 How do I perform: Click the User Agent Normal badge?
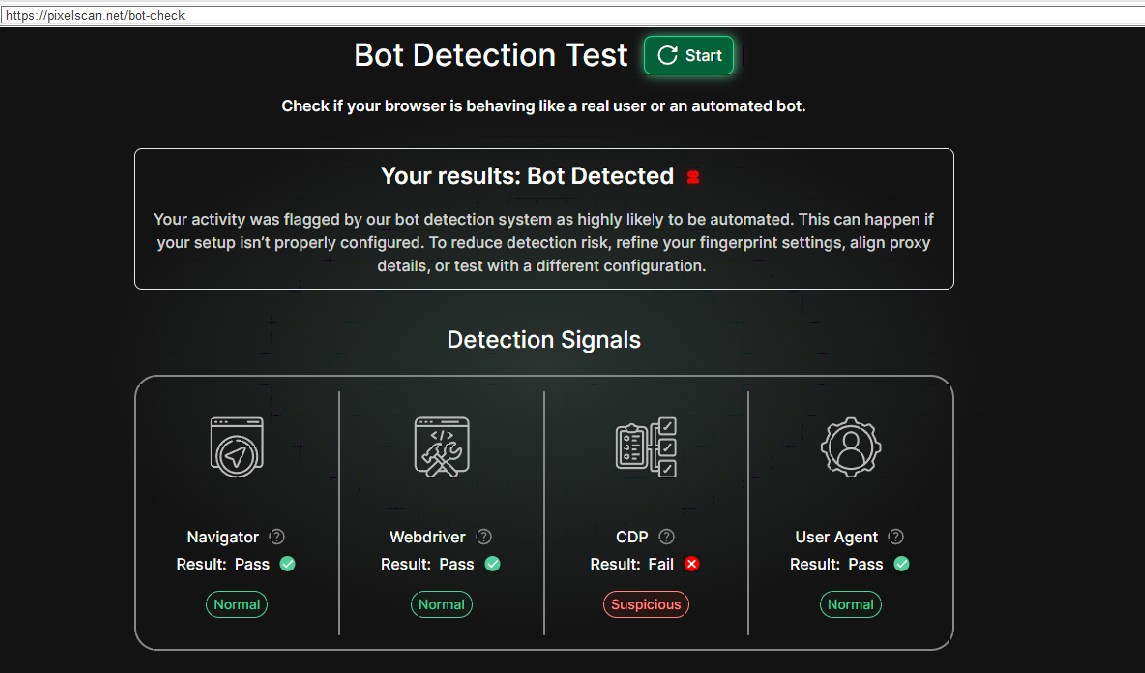click(x=851, y=604)
